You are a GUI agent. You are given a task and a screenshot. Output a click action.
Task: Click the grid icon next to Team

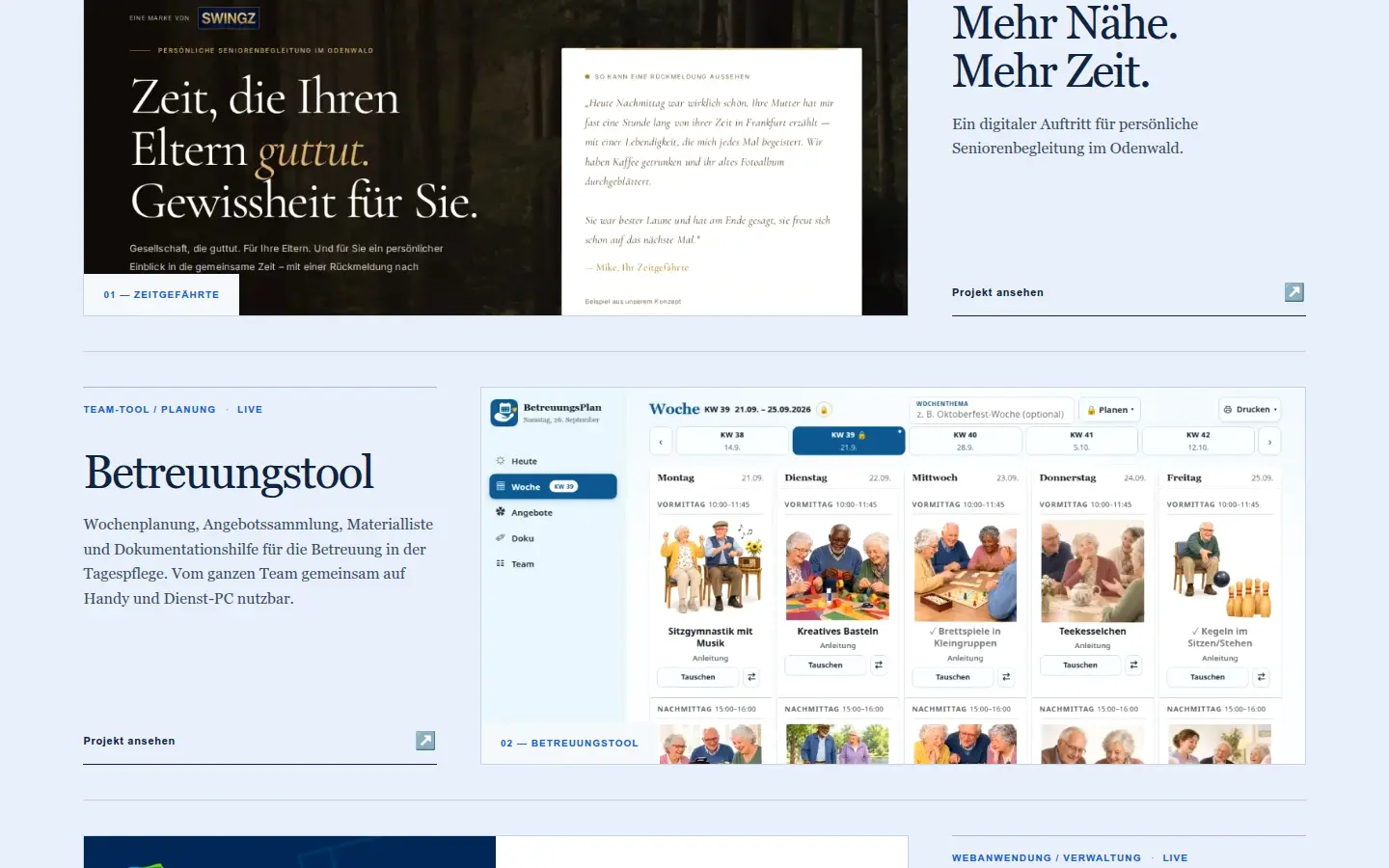[x=500, y=563]
